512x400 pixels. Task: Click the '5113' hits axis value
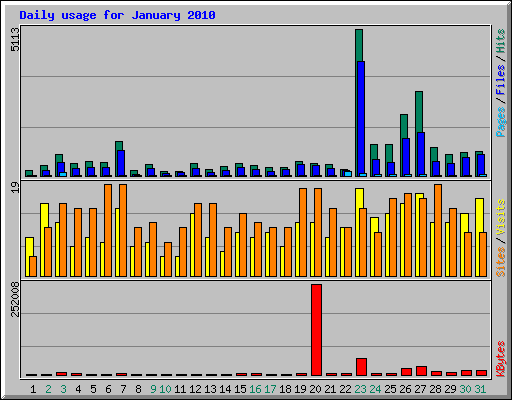point(15,40)
